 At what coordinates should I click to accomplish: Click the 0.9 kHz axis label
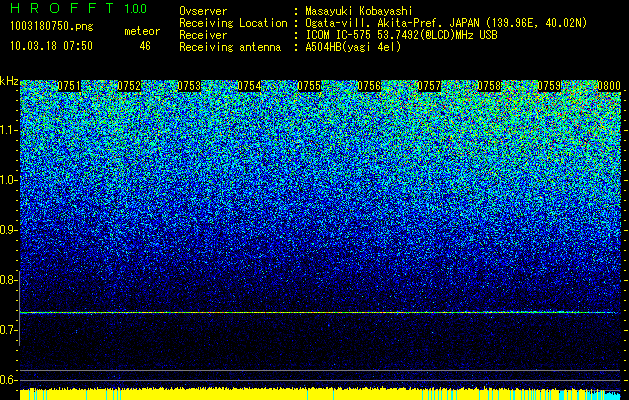click(x=8, y=230)
